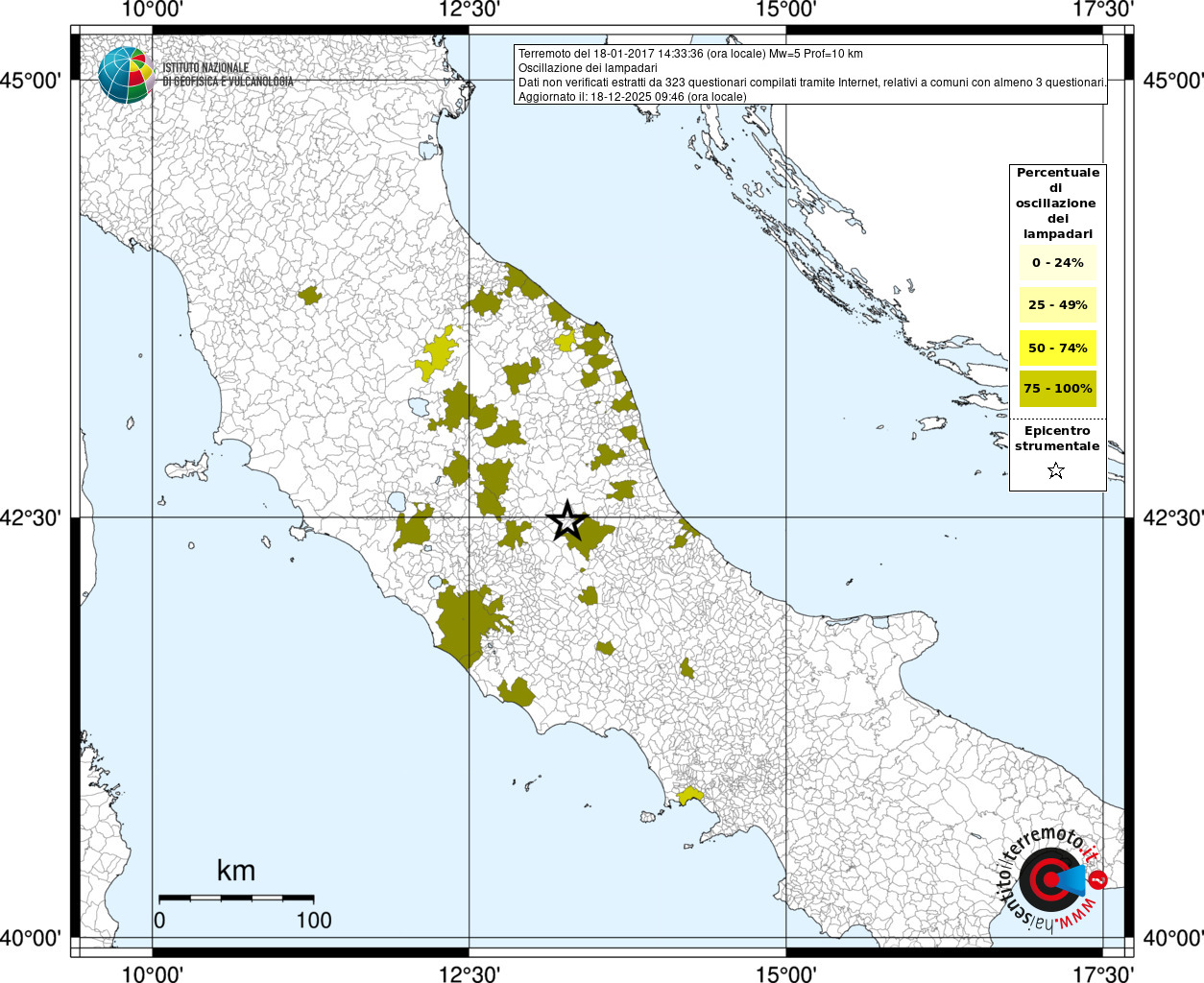Select the large olive region around Rome

pos(468,621)
